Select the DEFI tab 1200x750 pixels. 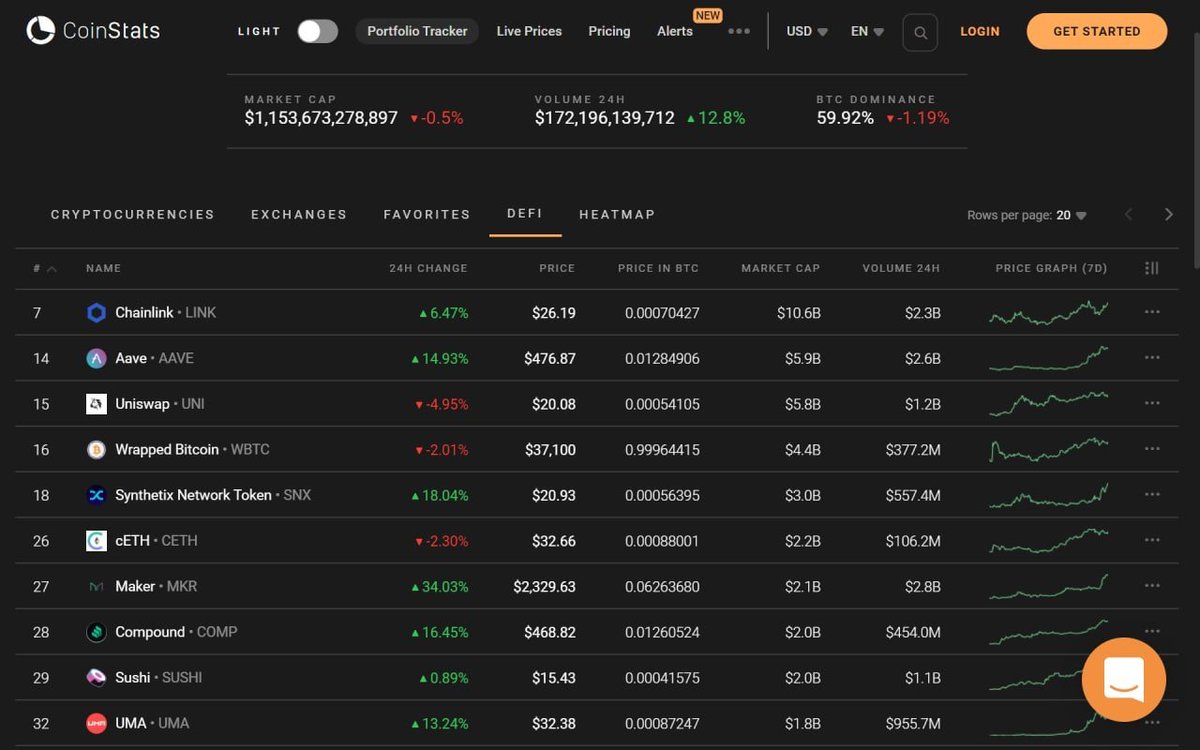tap(525, 213)
